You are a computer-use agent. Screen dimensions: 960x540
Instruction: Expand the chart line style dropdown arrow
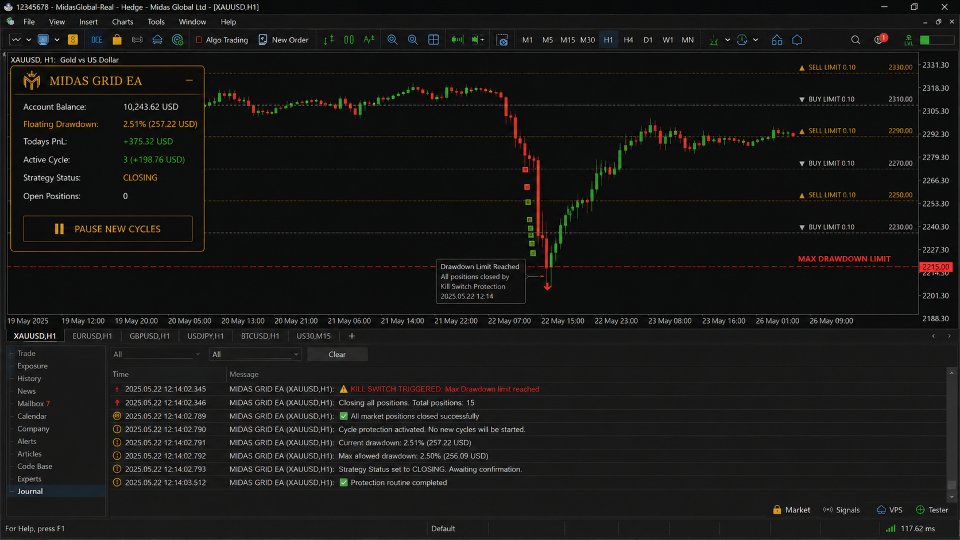(x=28, y=40)
